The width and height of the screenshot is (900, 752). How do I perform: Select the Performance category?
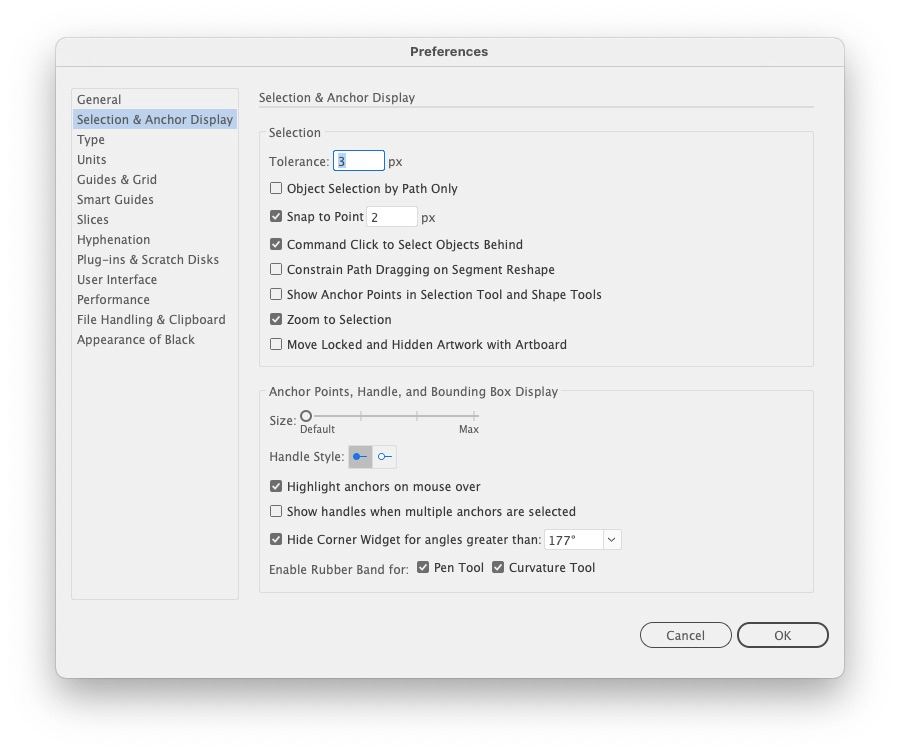(x=154, y=300)
